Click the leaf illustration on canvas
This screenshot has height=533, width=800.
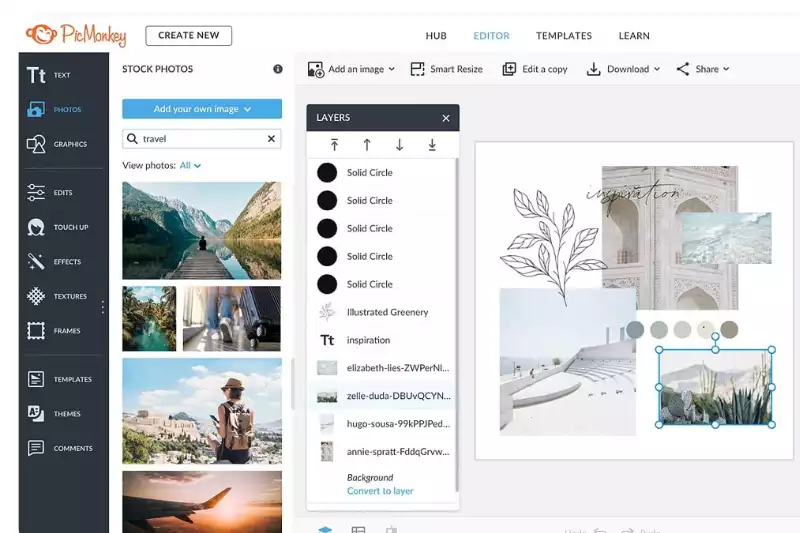554,247
